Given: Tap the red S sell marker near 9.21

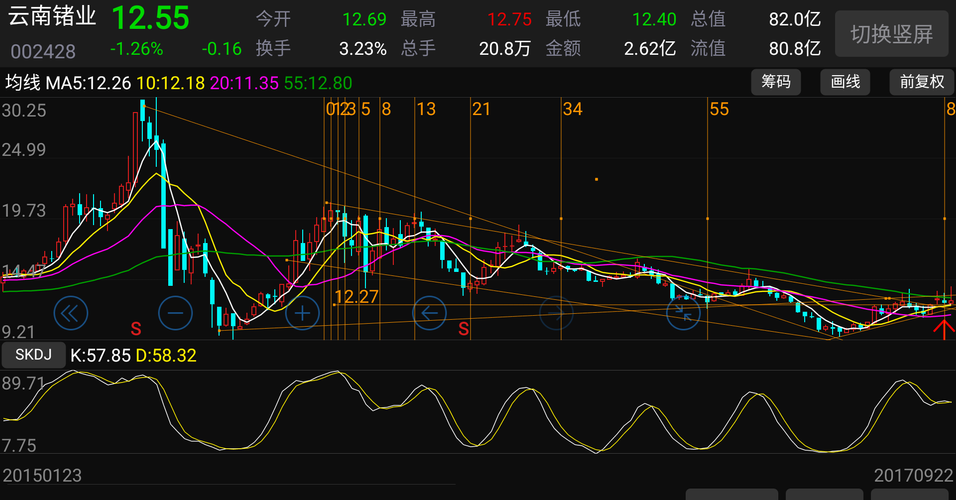Looking at the screenshot, I should click(136, 329).
